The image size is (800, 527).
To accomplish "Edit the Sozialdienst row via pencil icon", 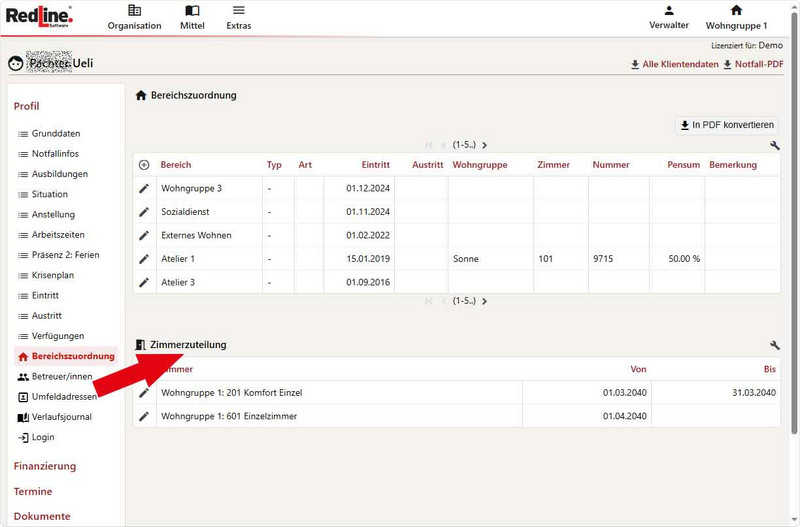I will click(x=144, y=212).
